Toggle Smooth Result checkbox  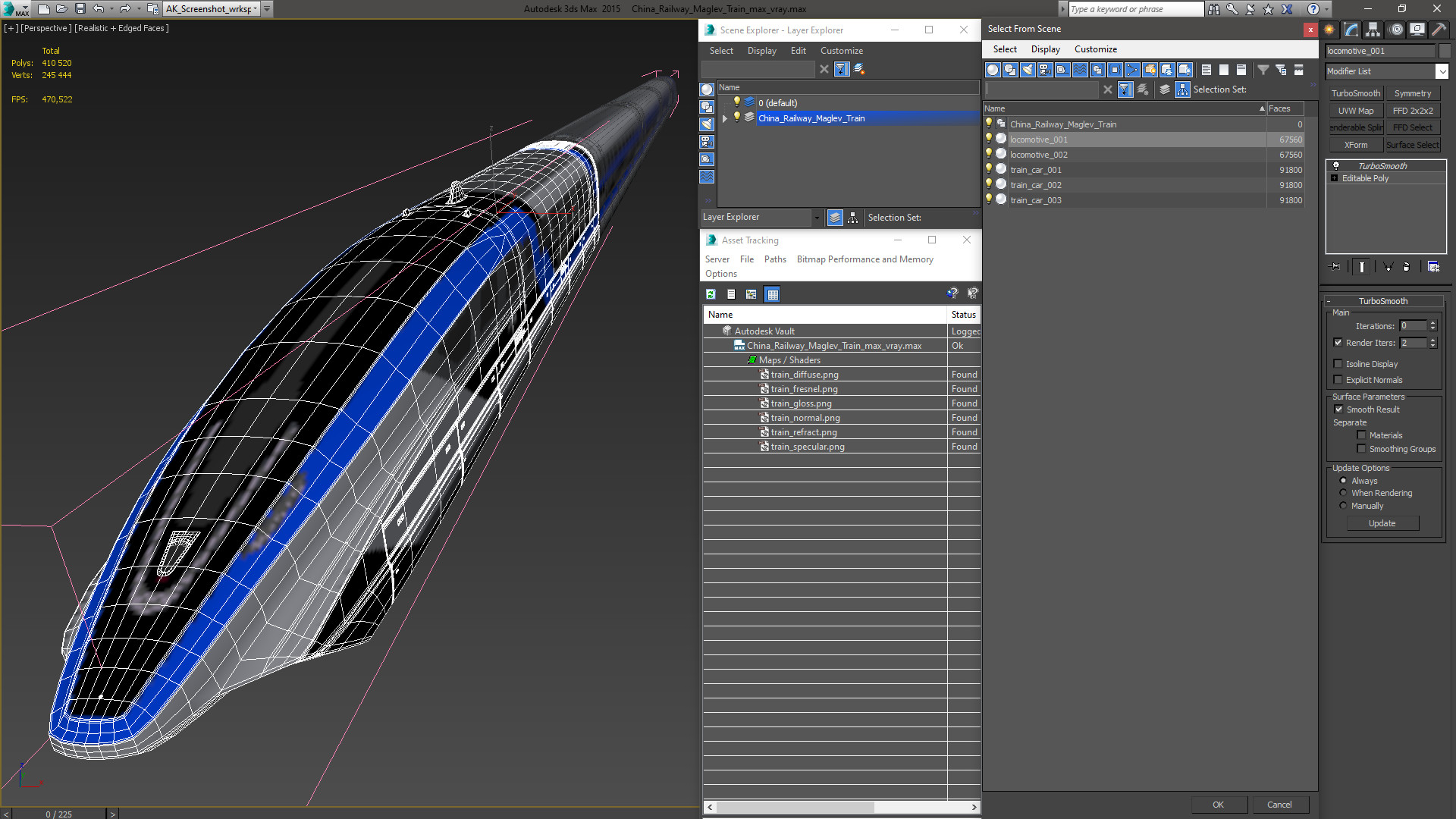pyautogui.click(x=1338, y=409)
